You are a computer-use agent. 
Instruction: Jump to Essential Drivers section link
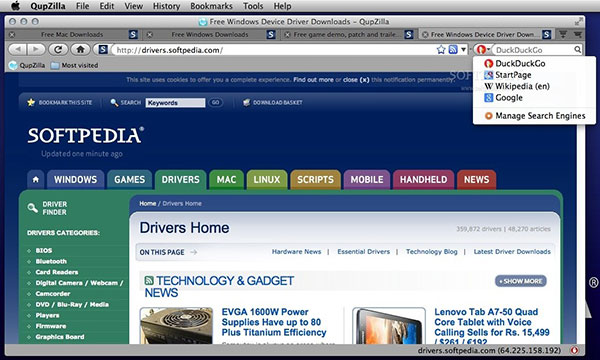click(x=364, y=252)
